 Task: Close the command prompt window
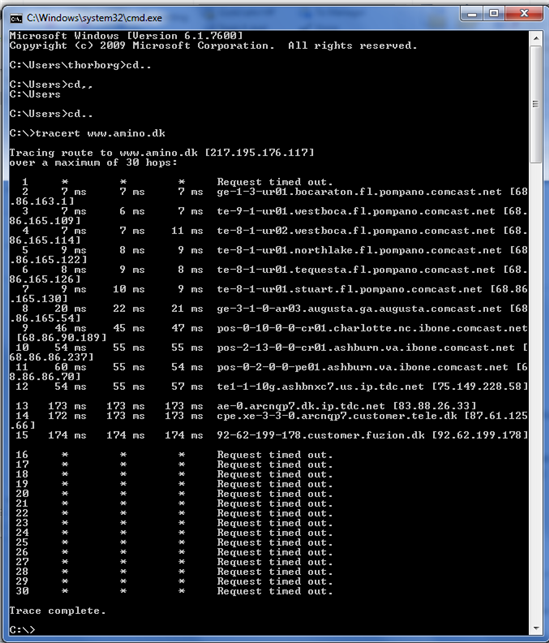tap(524, 14)
